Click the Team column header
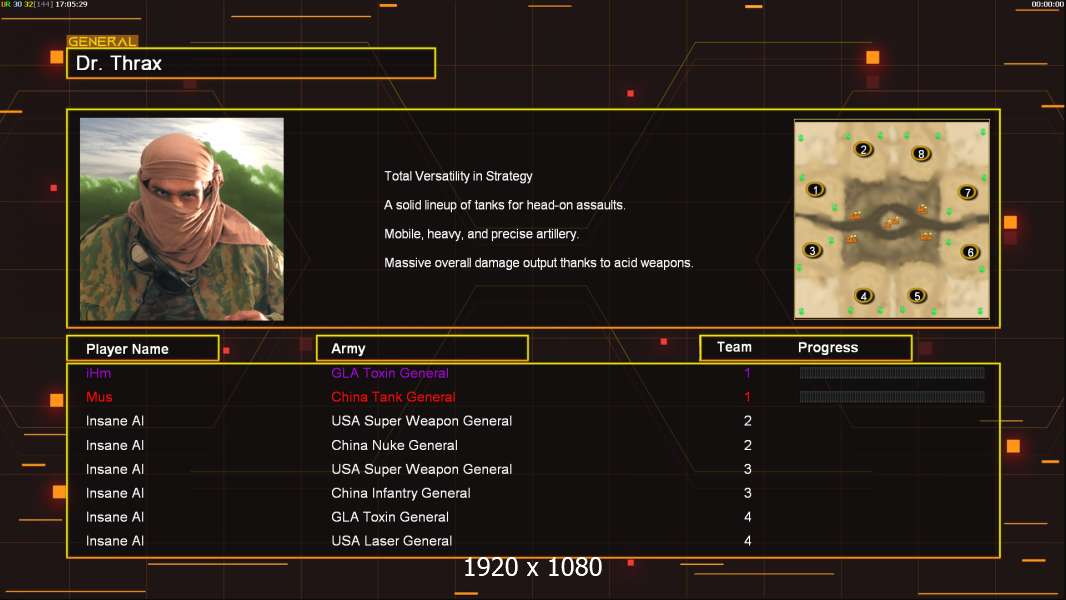This screenshot has width=1066, height=600. (x=734, y=347)
